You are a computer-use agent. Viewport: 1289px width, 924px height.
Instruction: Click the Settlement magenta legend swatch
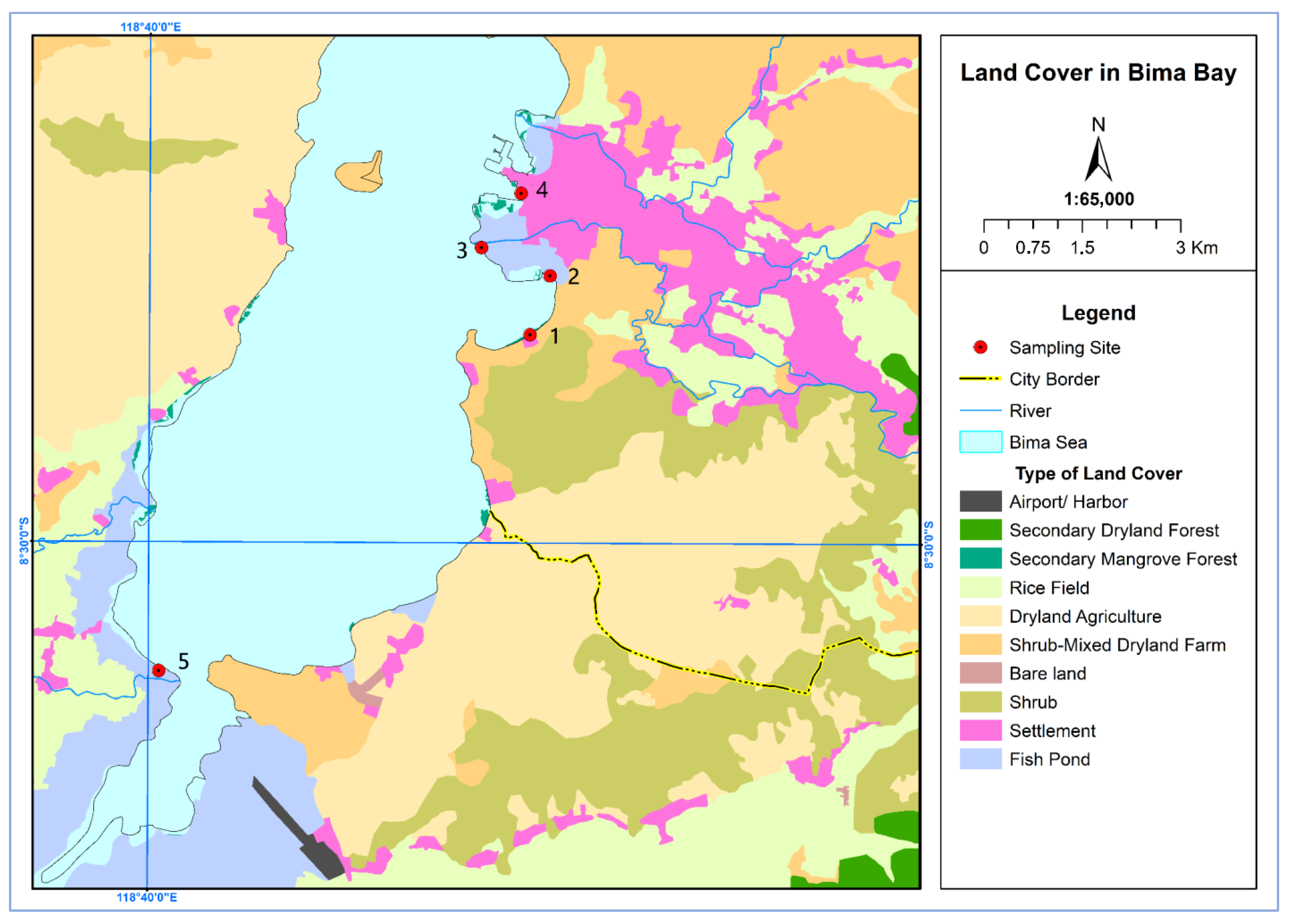click(x=981, y=730)
